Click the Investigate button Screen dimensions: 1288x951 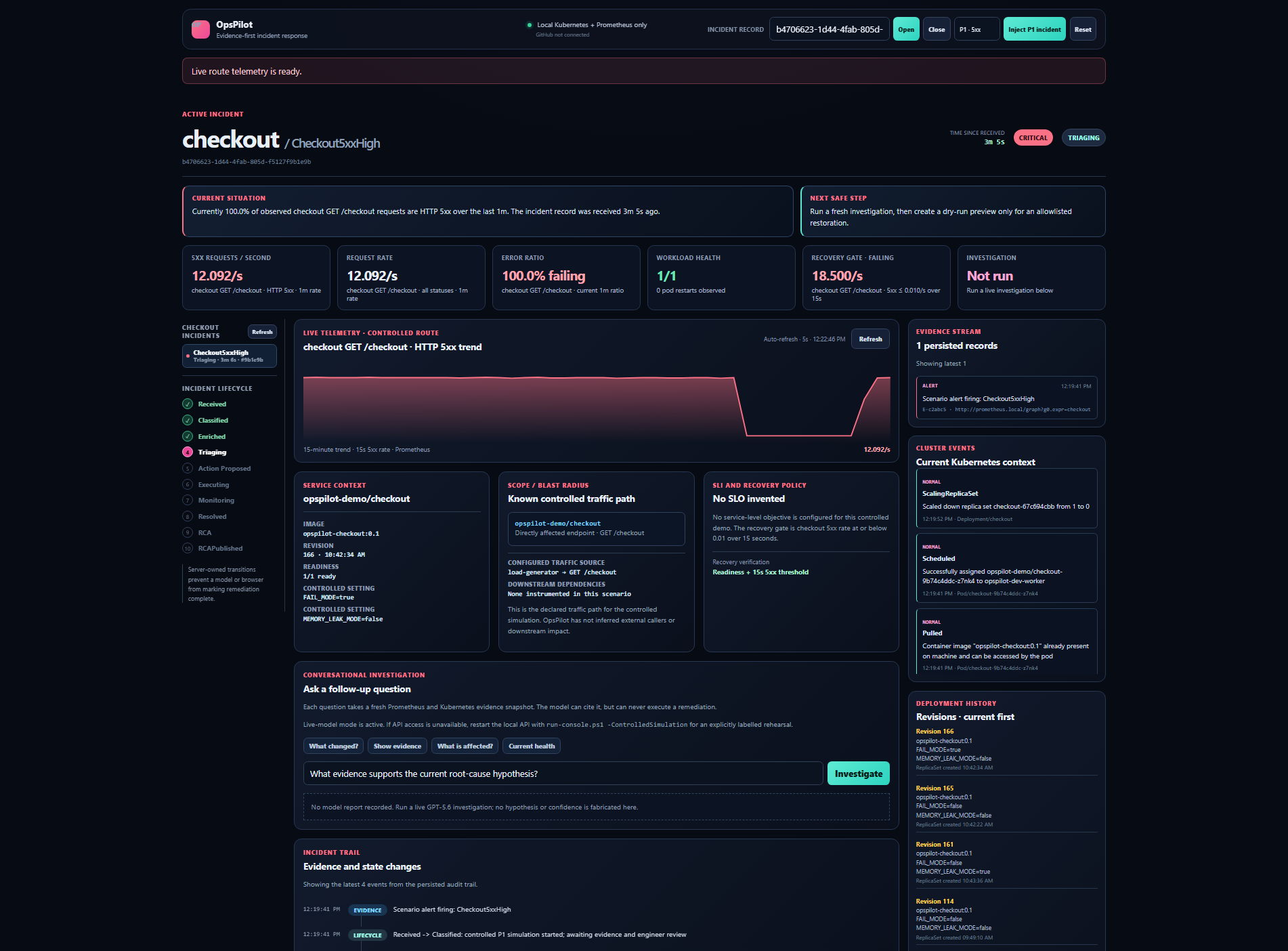858,774
